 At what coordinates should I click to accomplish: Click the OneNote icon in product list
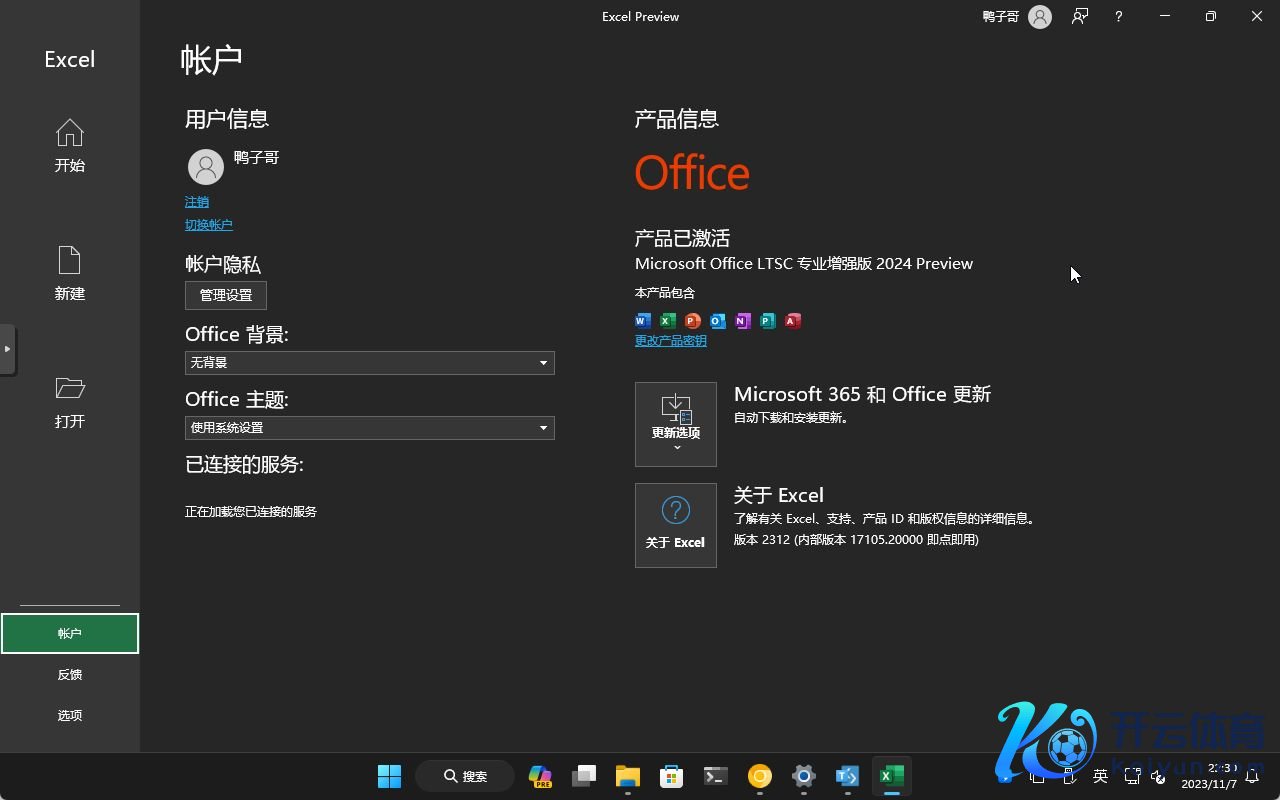743,320
